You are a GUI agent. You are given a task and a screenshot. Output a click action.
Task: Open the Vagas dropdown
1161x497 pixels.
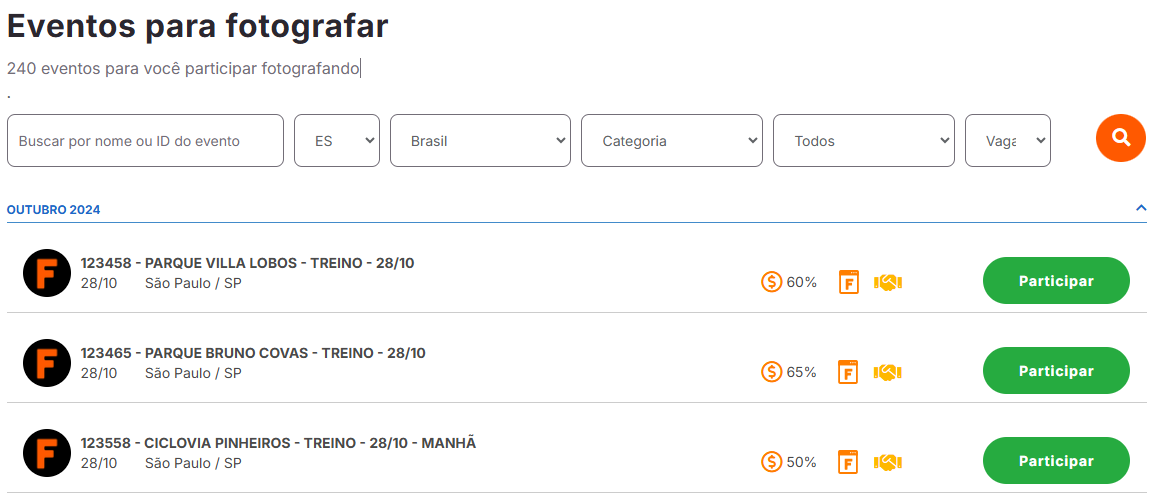tap(1008, 141)
